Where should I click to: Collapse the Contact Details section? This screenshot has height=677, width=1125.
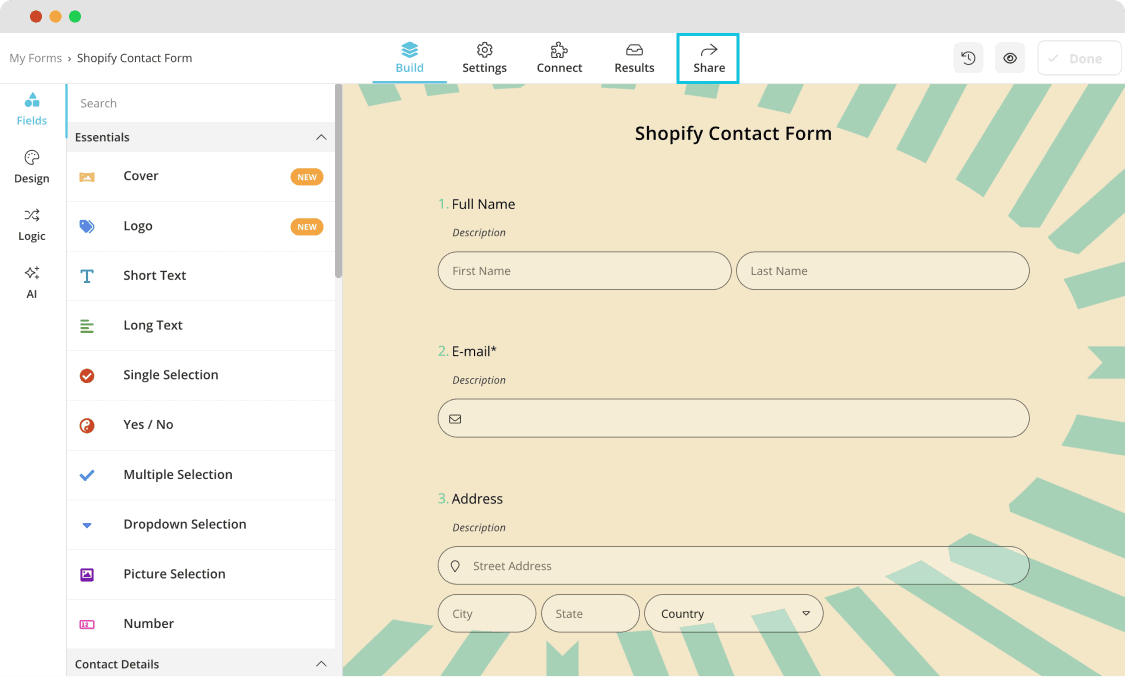321,663
